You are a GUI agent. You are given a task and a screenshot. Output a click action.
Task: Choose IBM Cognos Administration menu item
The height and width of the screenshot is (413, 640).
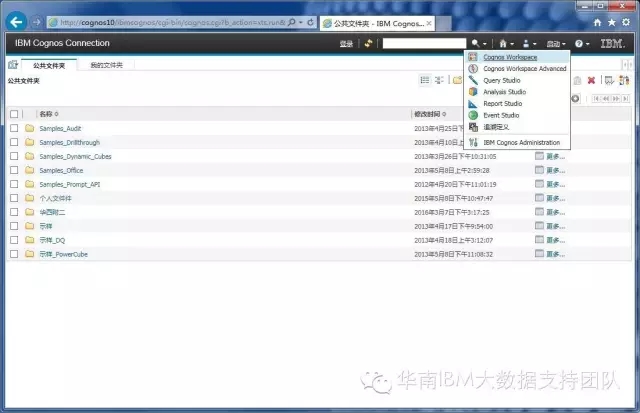pyautogui.click(x=521, y=142)
